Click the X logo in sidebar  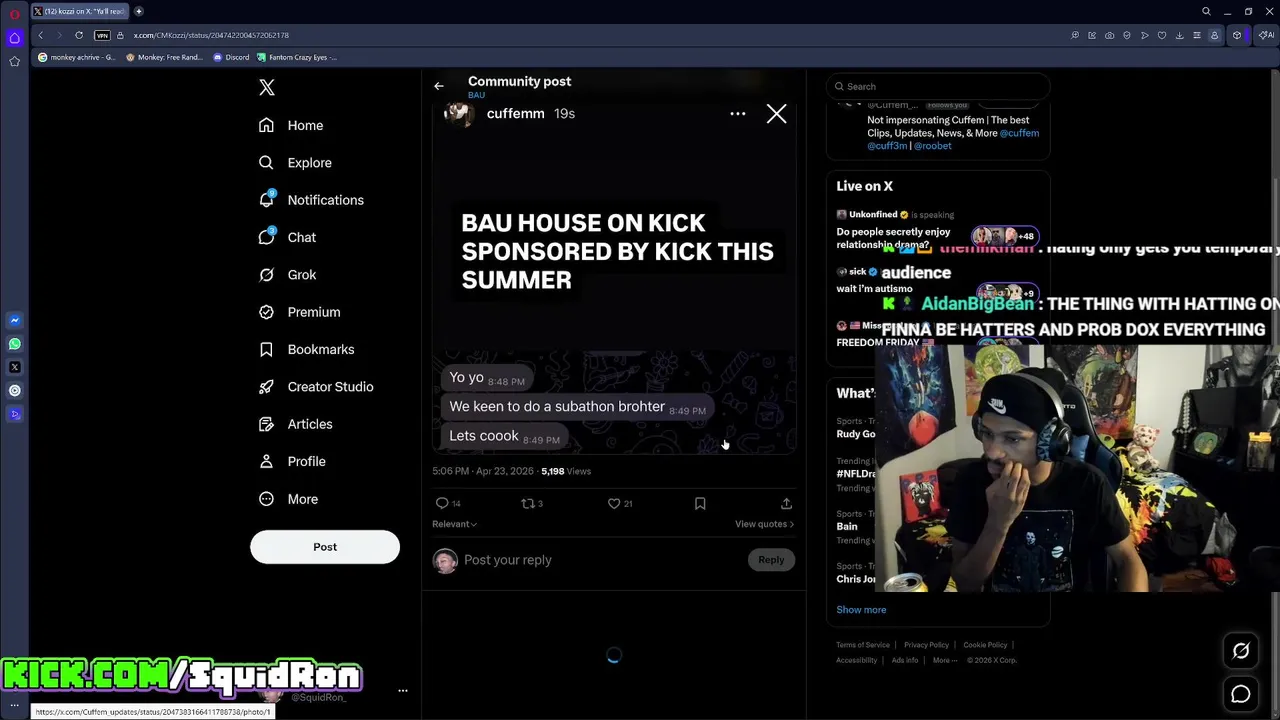[266, 88]
